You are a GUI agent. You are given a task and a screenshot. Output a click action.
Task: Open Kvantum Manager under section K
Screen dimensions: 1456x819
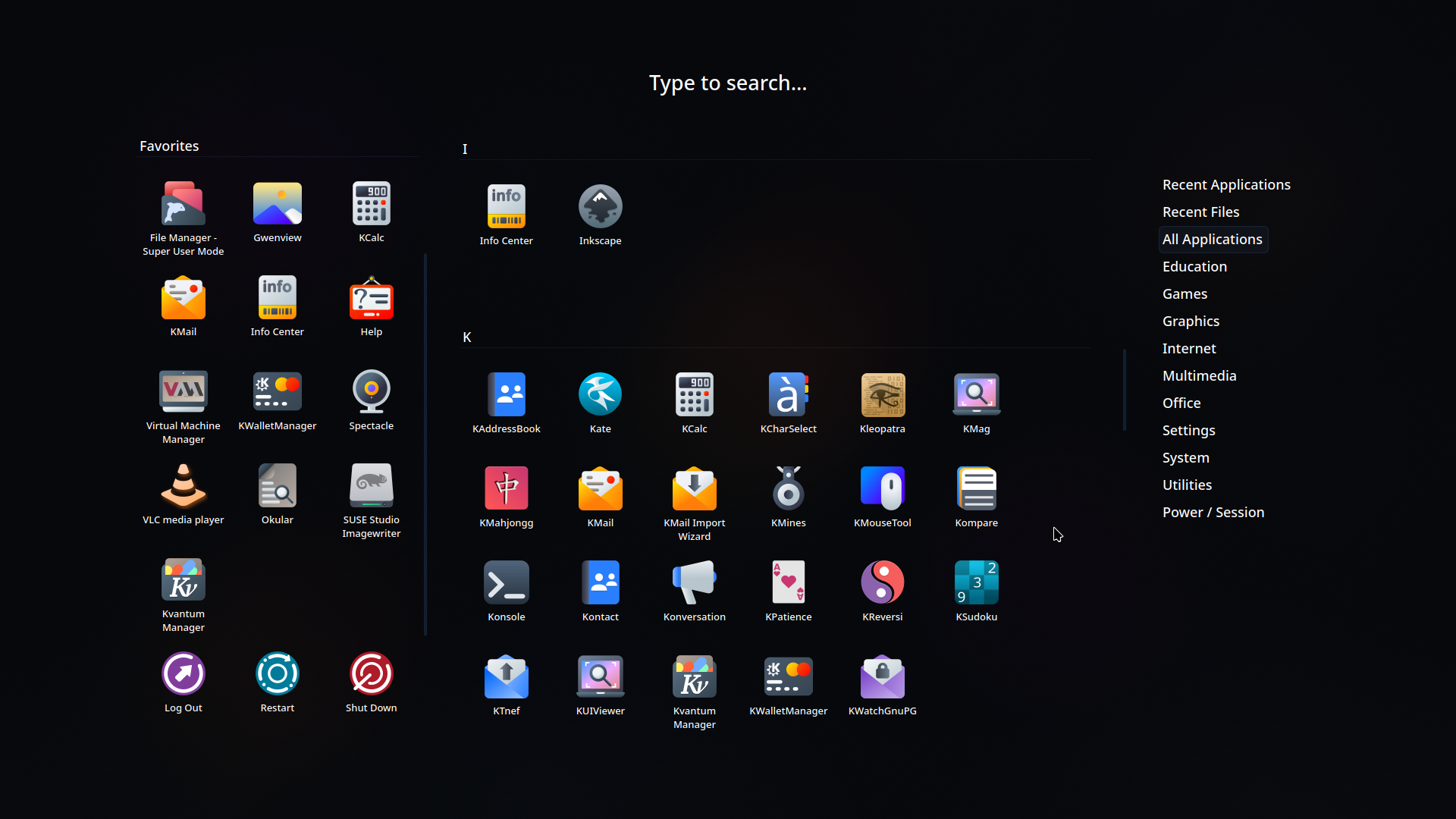coord(695,692)
